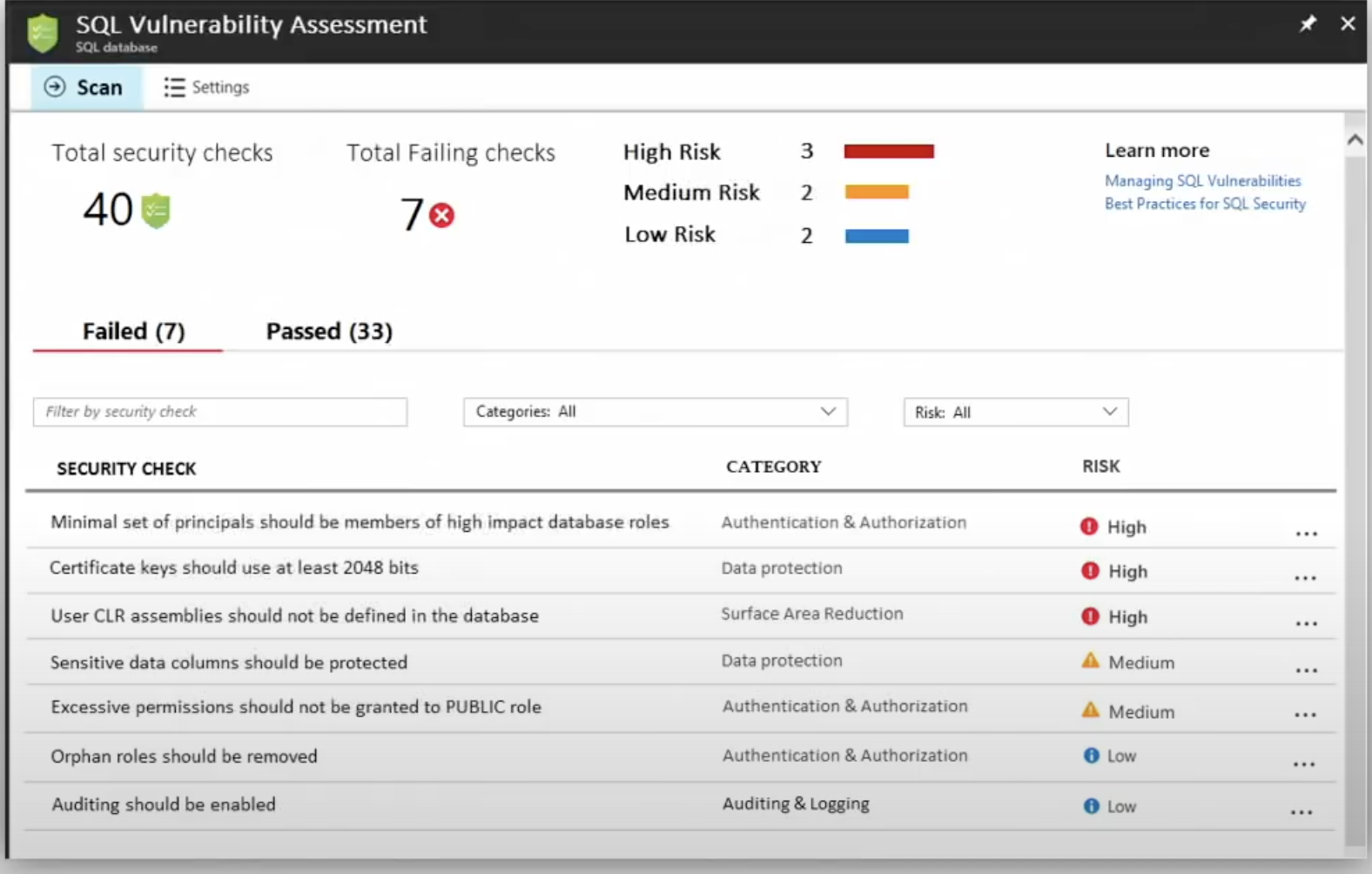The image size is (1372, 874).
Task: Open ellipsis menu for Excessive permissions row
Action: point(1305,715)
